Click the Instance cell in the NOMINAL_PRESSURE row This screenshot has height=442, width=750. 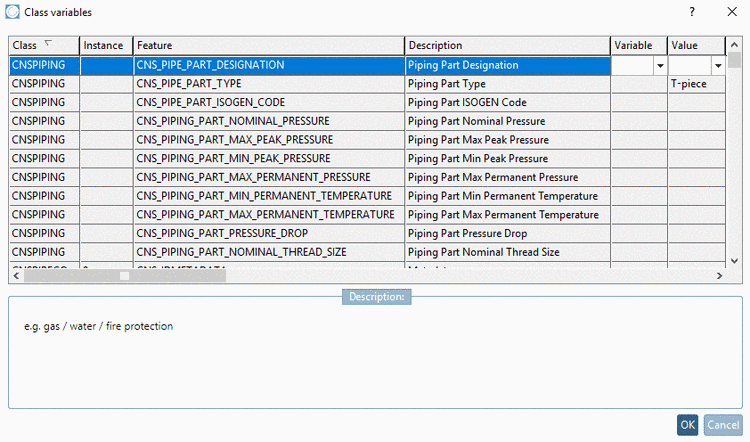[106, 121]
